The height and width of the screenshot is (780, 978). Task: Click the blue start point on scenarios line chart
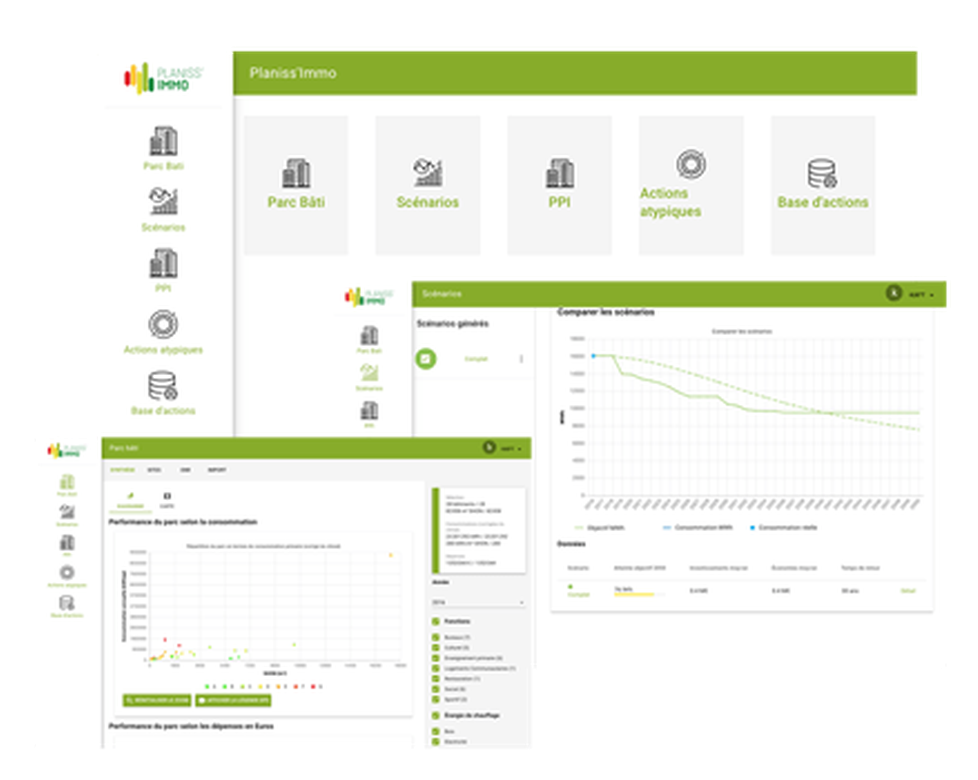[x=594, y=355]
